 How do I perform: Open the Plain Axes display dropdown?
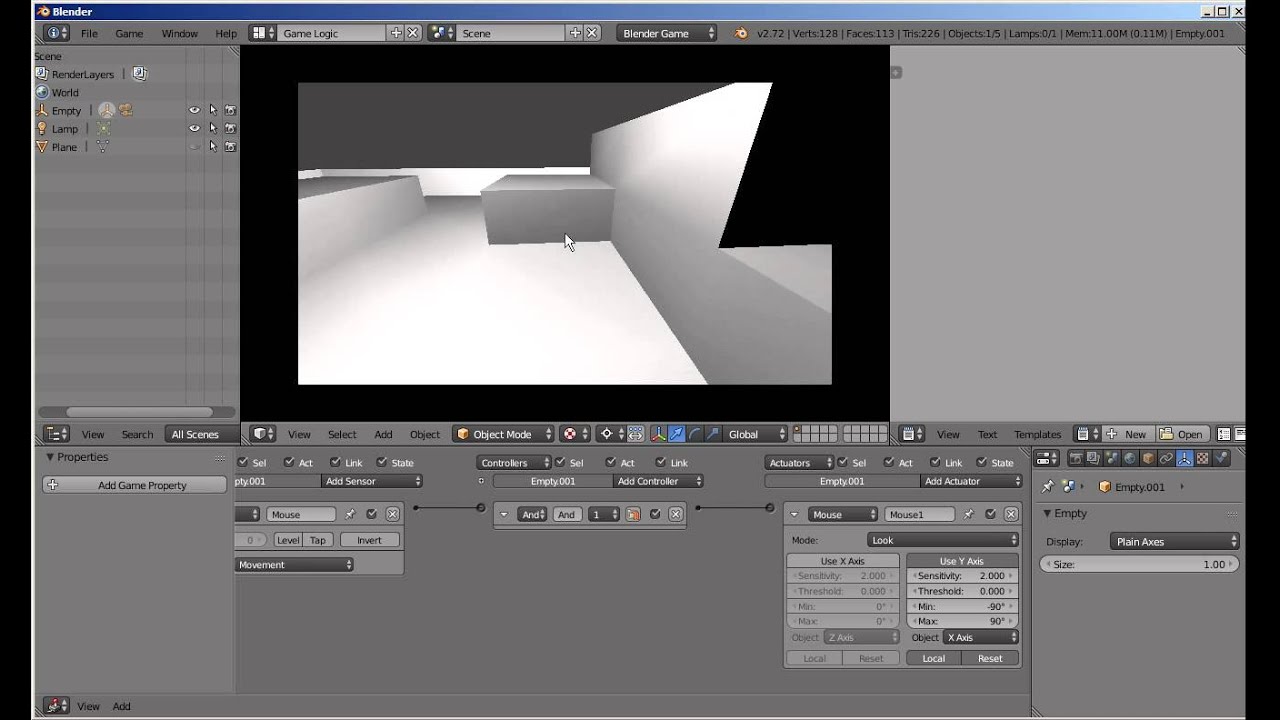(x=1175, y=541)
